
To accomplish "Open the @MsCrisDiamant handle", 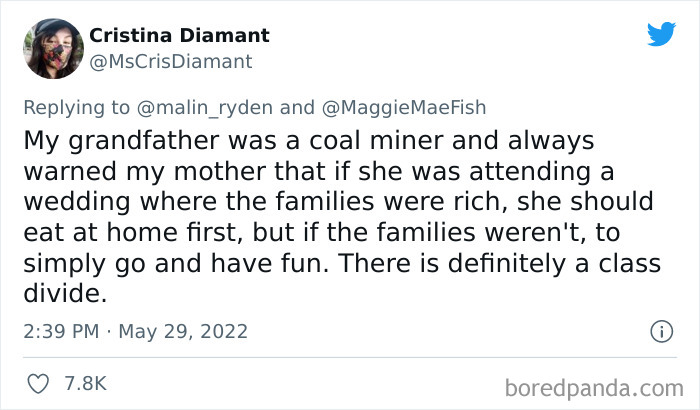I will click(171, 62).
